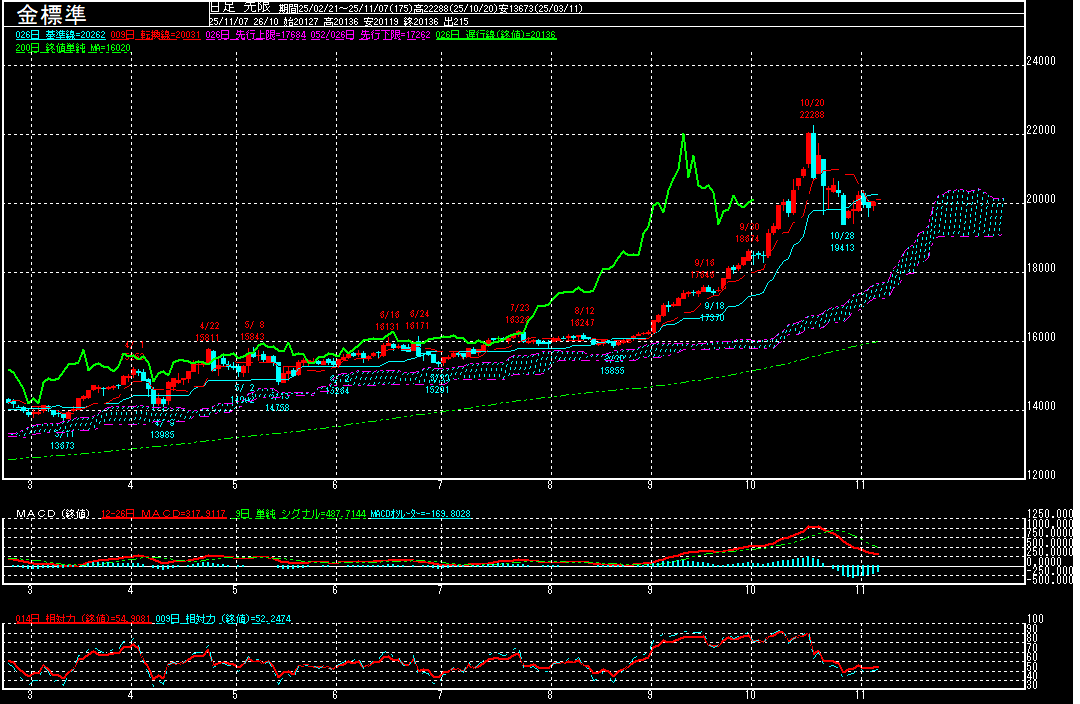Click the 014日 相対力 RSI legend

(83, 619)
